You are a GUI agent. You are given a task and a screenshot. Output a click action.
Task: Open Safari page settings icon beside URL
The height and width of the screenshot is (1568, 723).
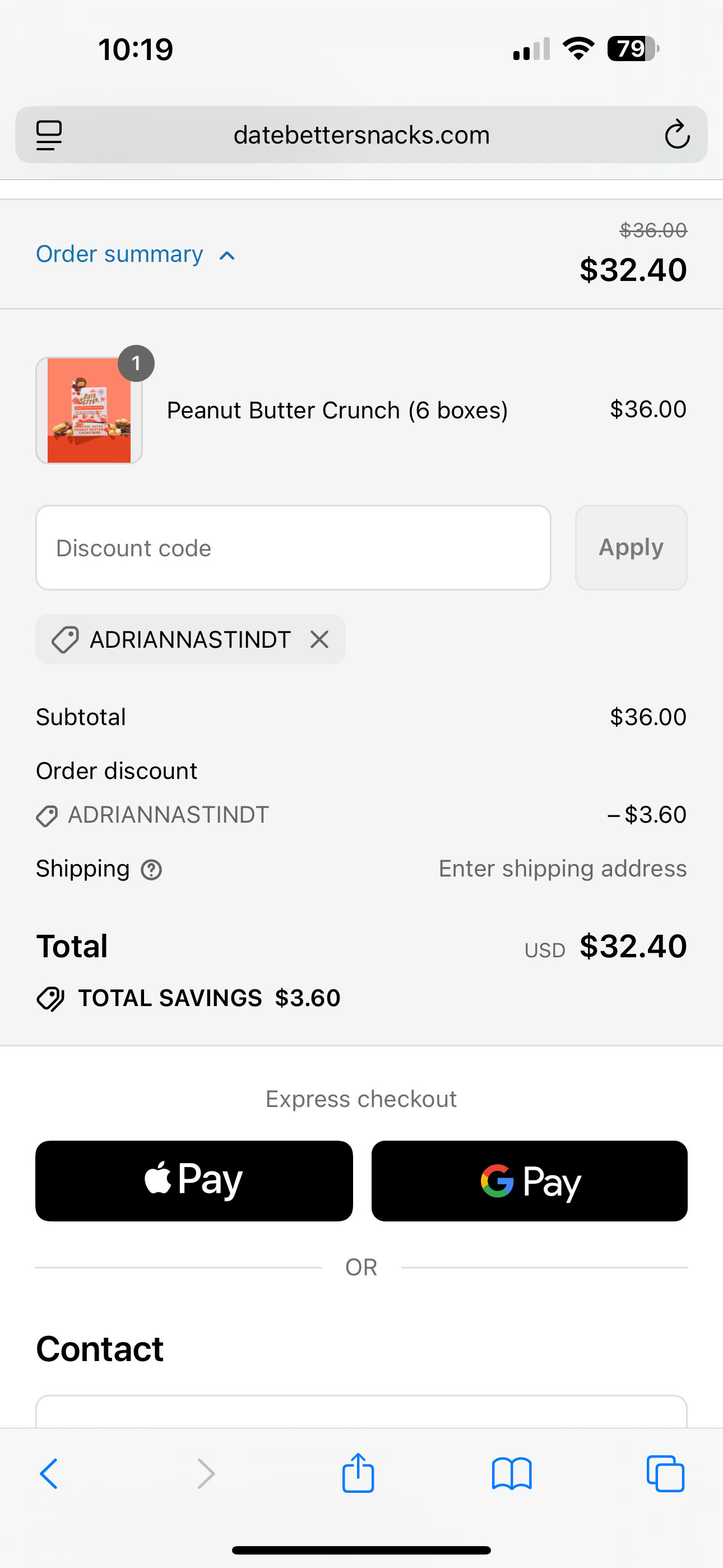pos(49,135)
